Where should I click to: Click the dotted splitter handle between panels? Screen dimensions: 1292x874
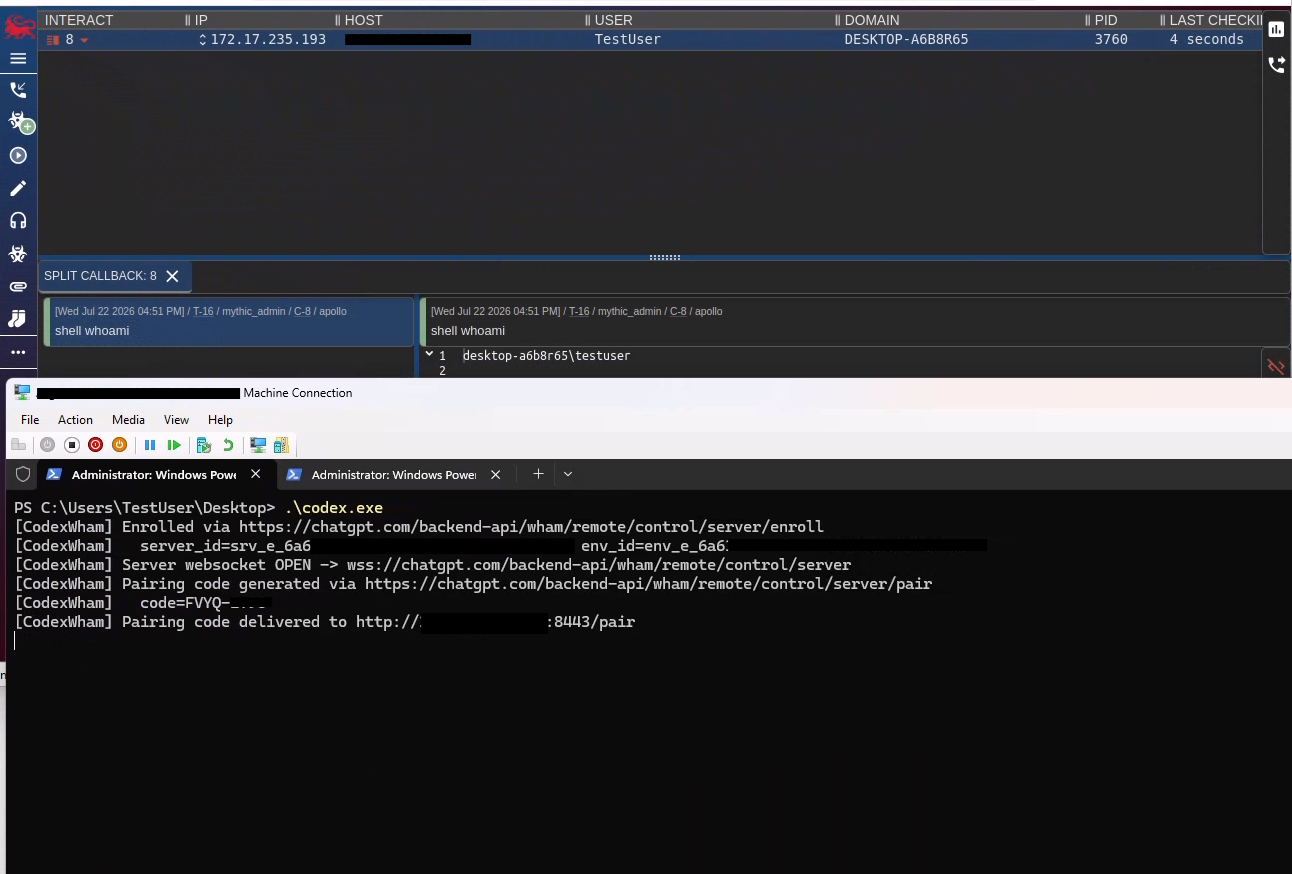[x=665, y=257]
